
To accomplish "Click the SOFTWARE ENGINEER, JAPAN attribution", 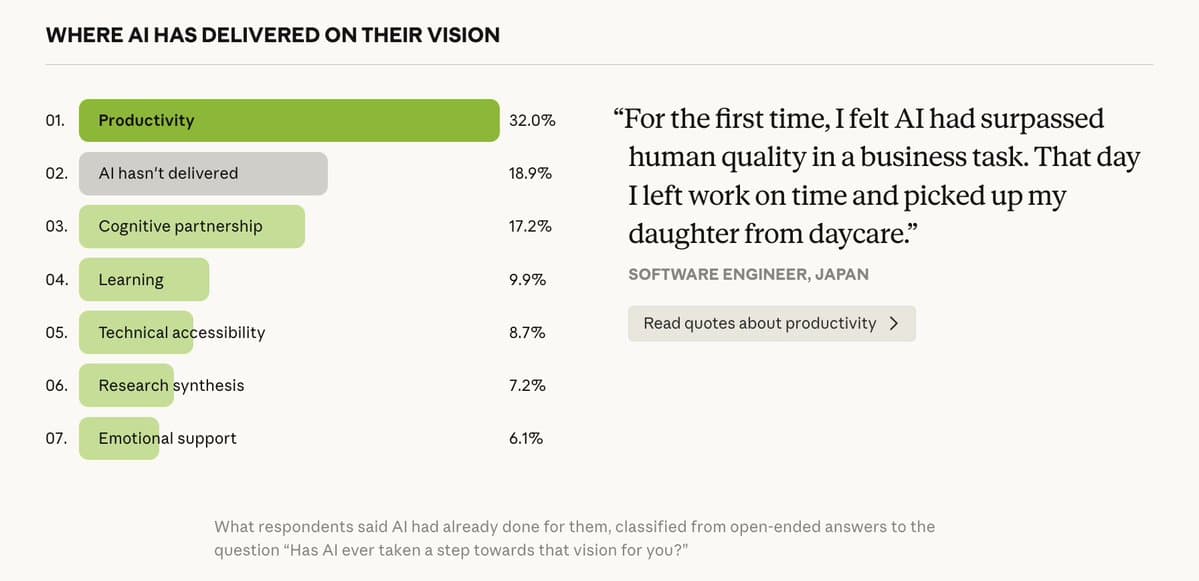I will click(748, 274).
